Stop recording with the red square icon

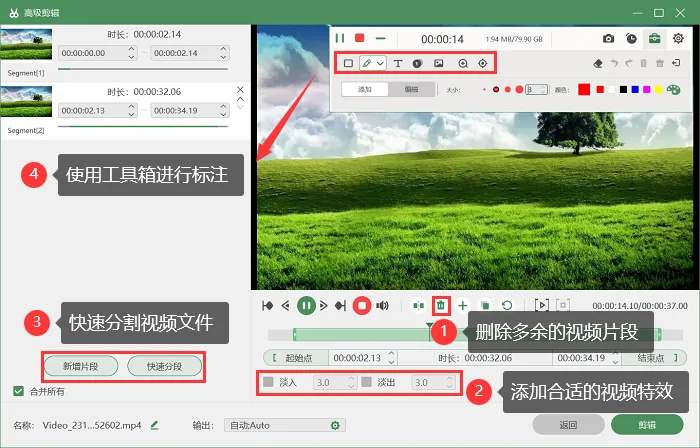359,38
